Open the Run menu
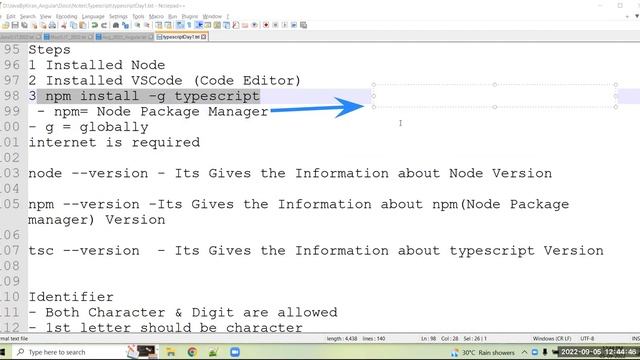 click(x=173, y=16)
